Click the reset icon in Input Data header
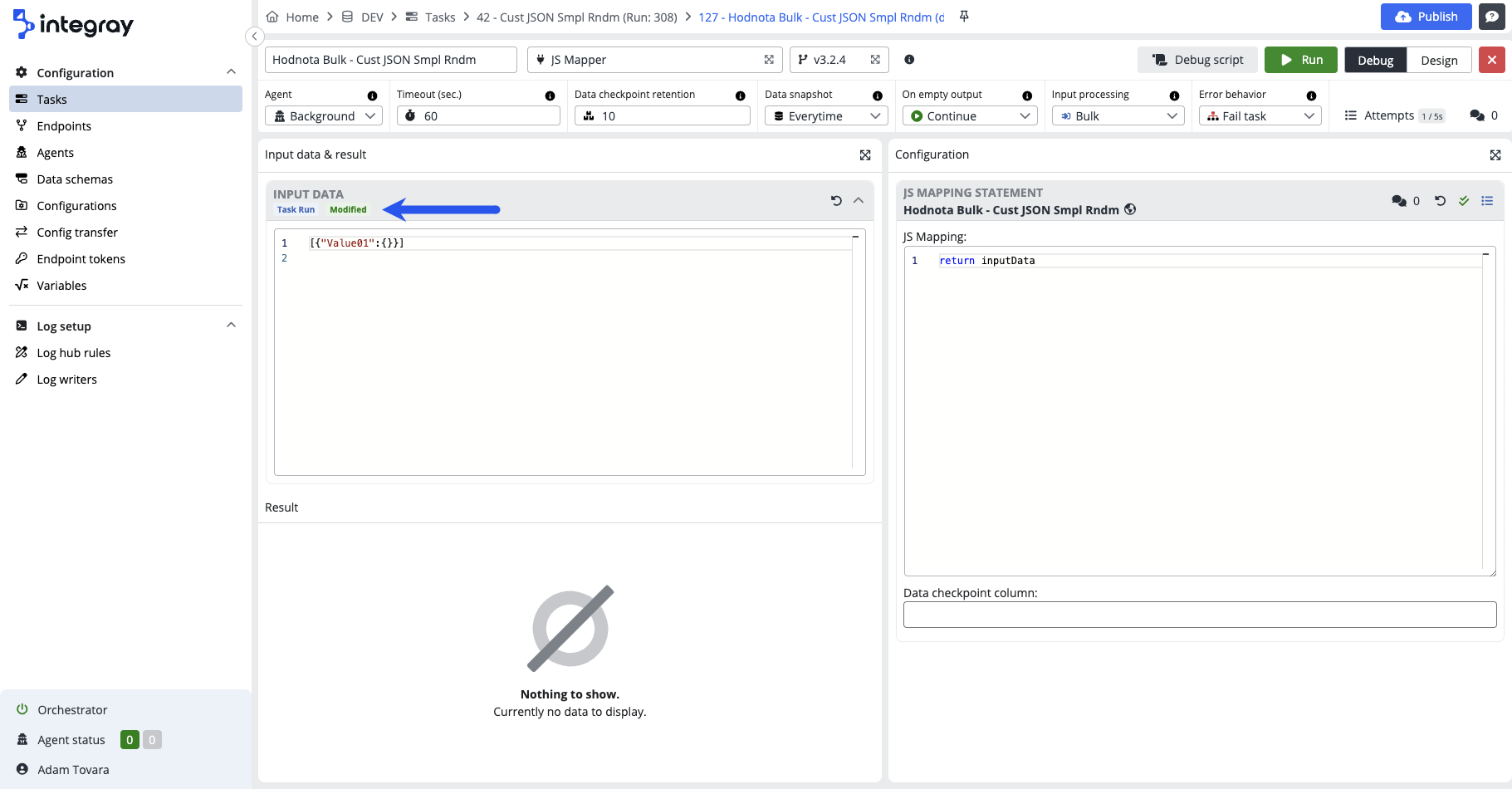The width and height of the screenshot is (1512, 789). click(x=836, y=200)
